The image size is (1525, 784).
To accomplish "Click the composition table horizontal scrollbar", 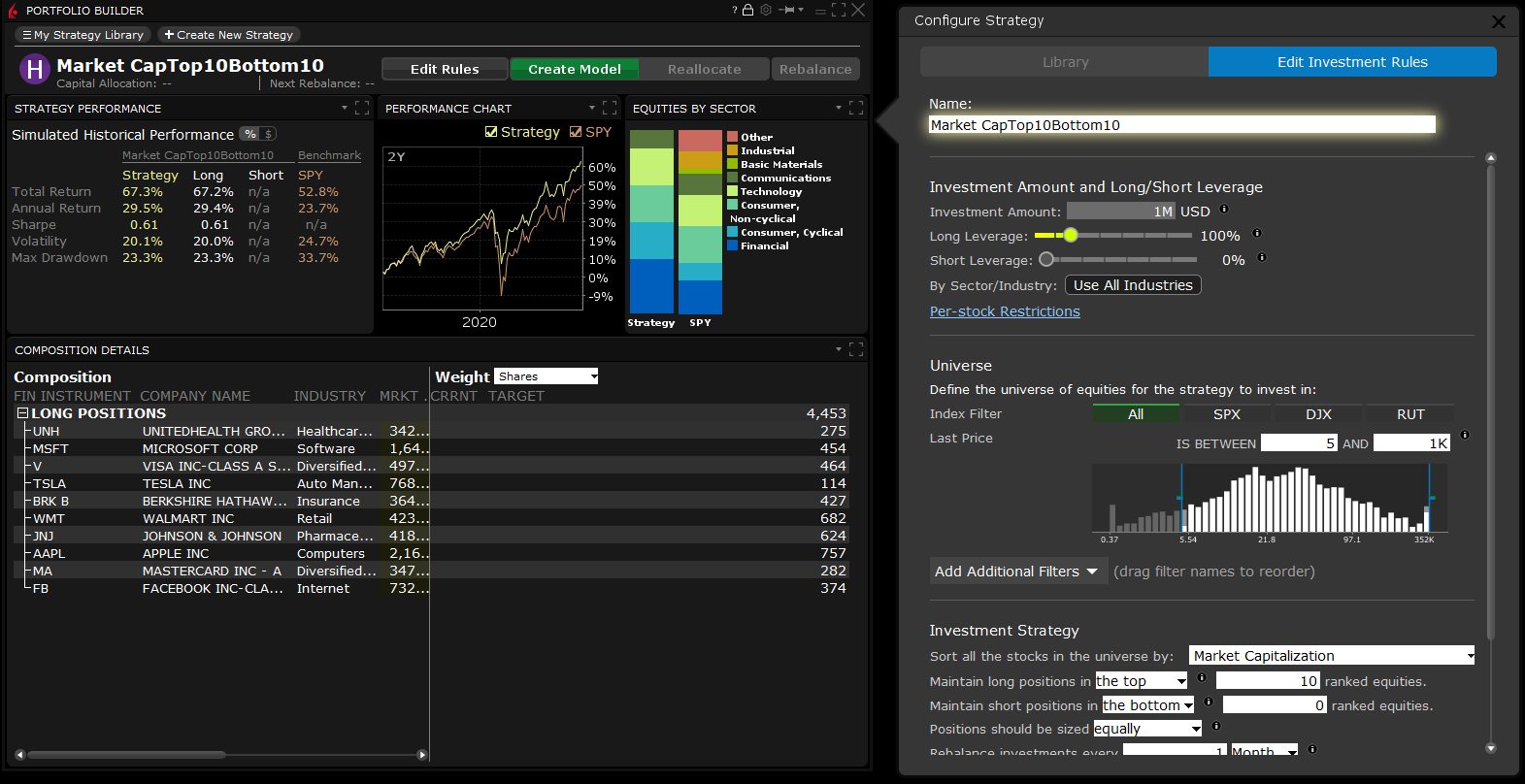I will pos(127,754).
